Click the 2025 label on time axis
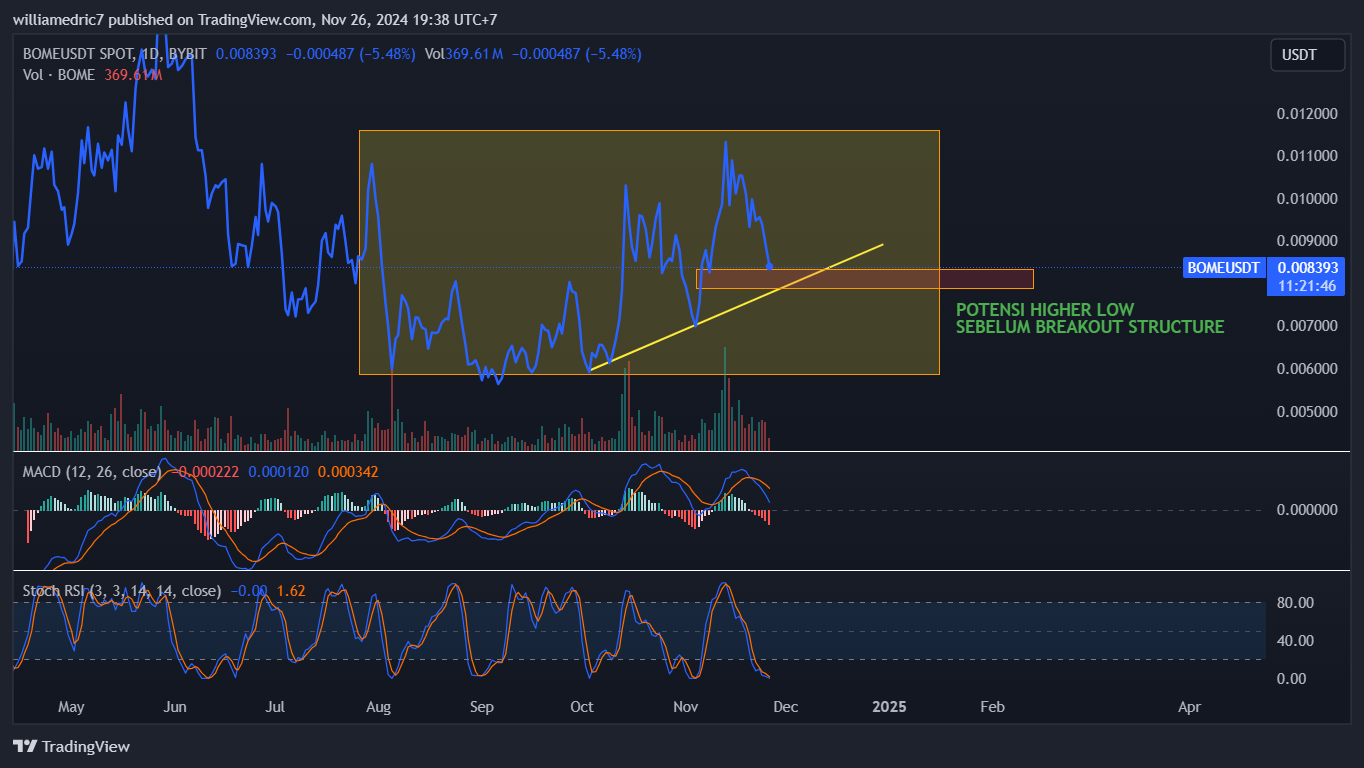 click(889, 707)
